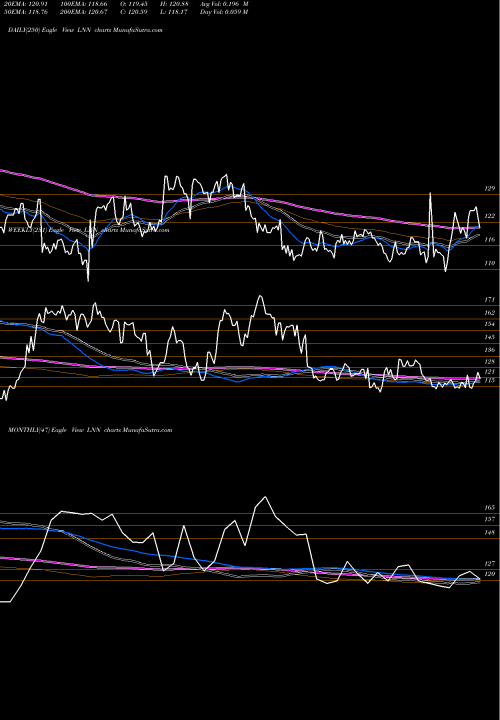500x720 pixels.
Task: Click the 171 price label on weekly chart
Action: [x=489, y=300]
